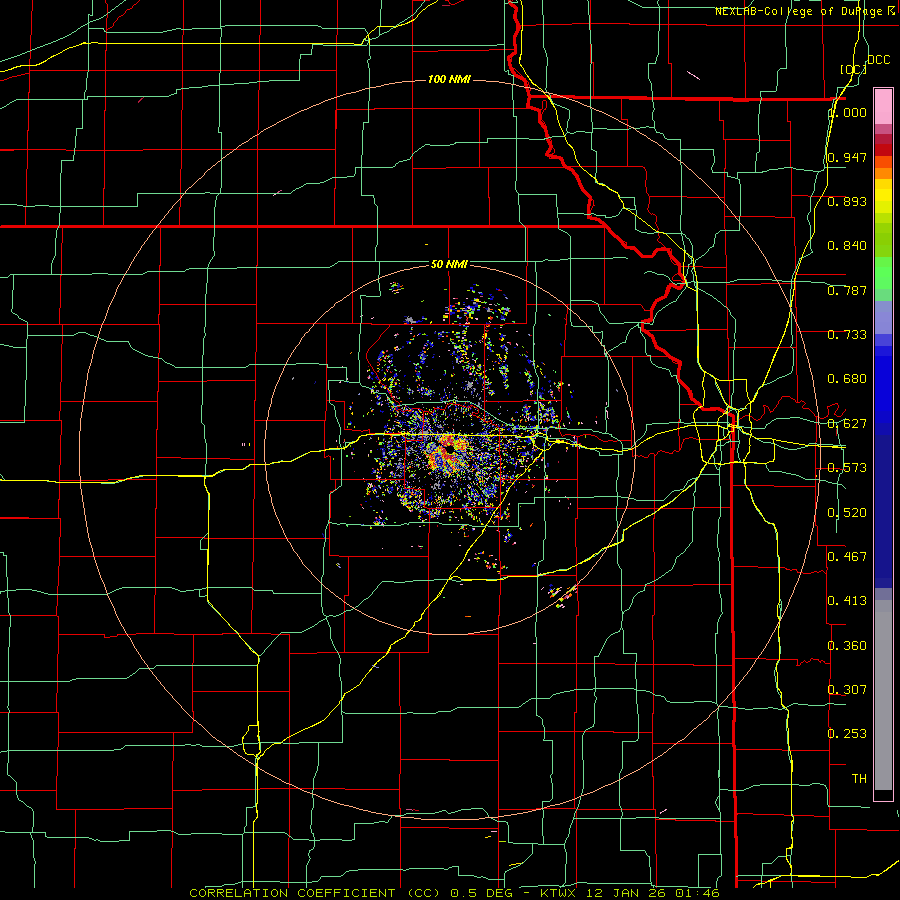Screen dimensions: 900x900
Task: Click the 0.787 value on the scale
Action: [x=847, y=290]
